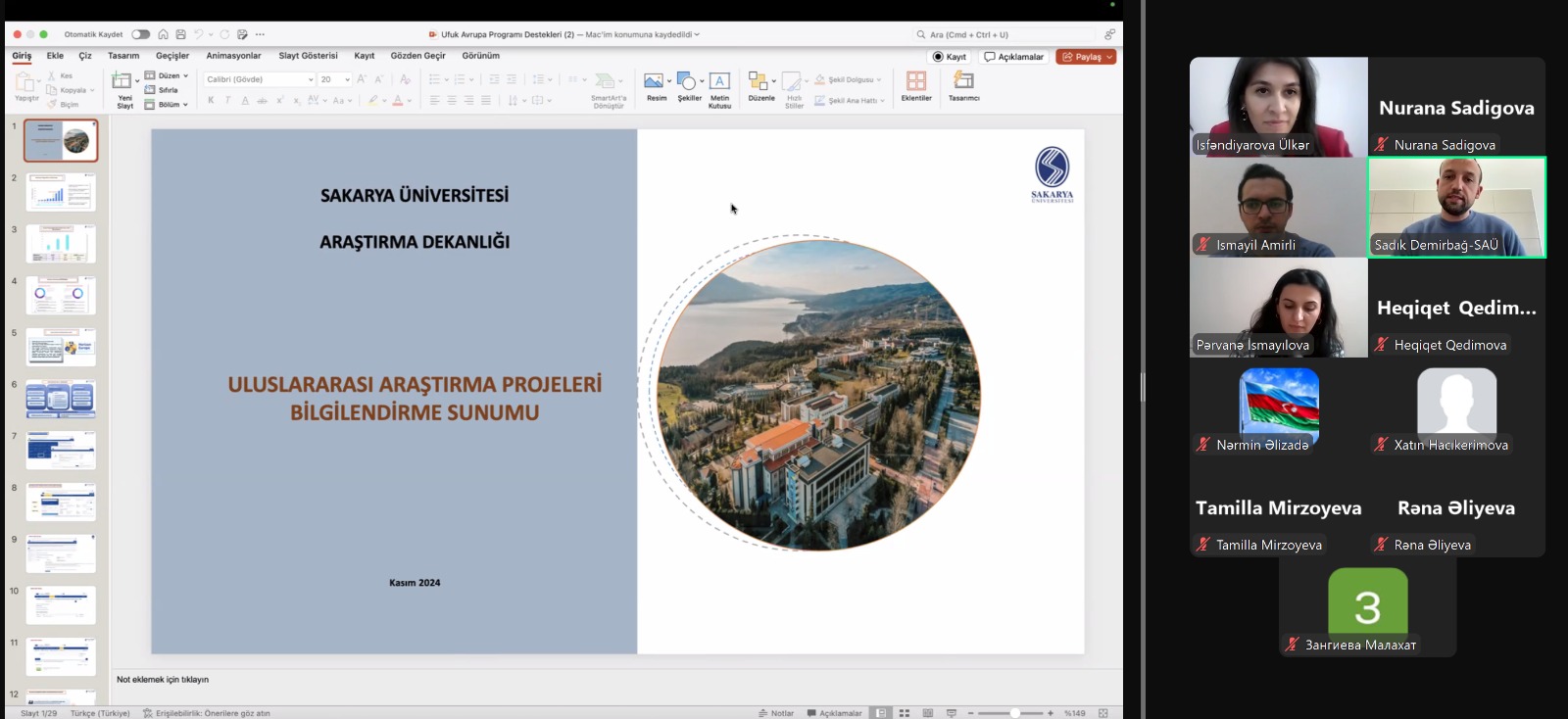The width and height of the screenshot is (1568, 719).
Task: Toggle bold K formatting
Action: pyautogui.click(x=211, y=100)
